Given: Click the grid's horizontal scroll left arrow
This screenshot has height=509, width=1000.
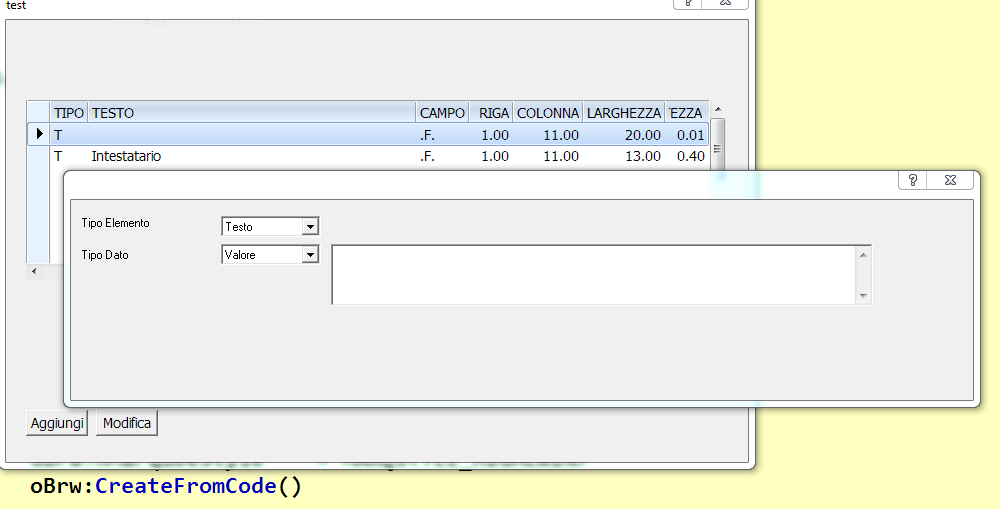Looking at the screenshot, I should tap(34, 271).
